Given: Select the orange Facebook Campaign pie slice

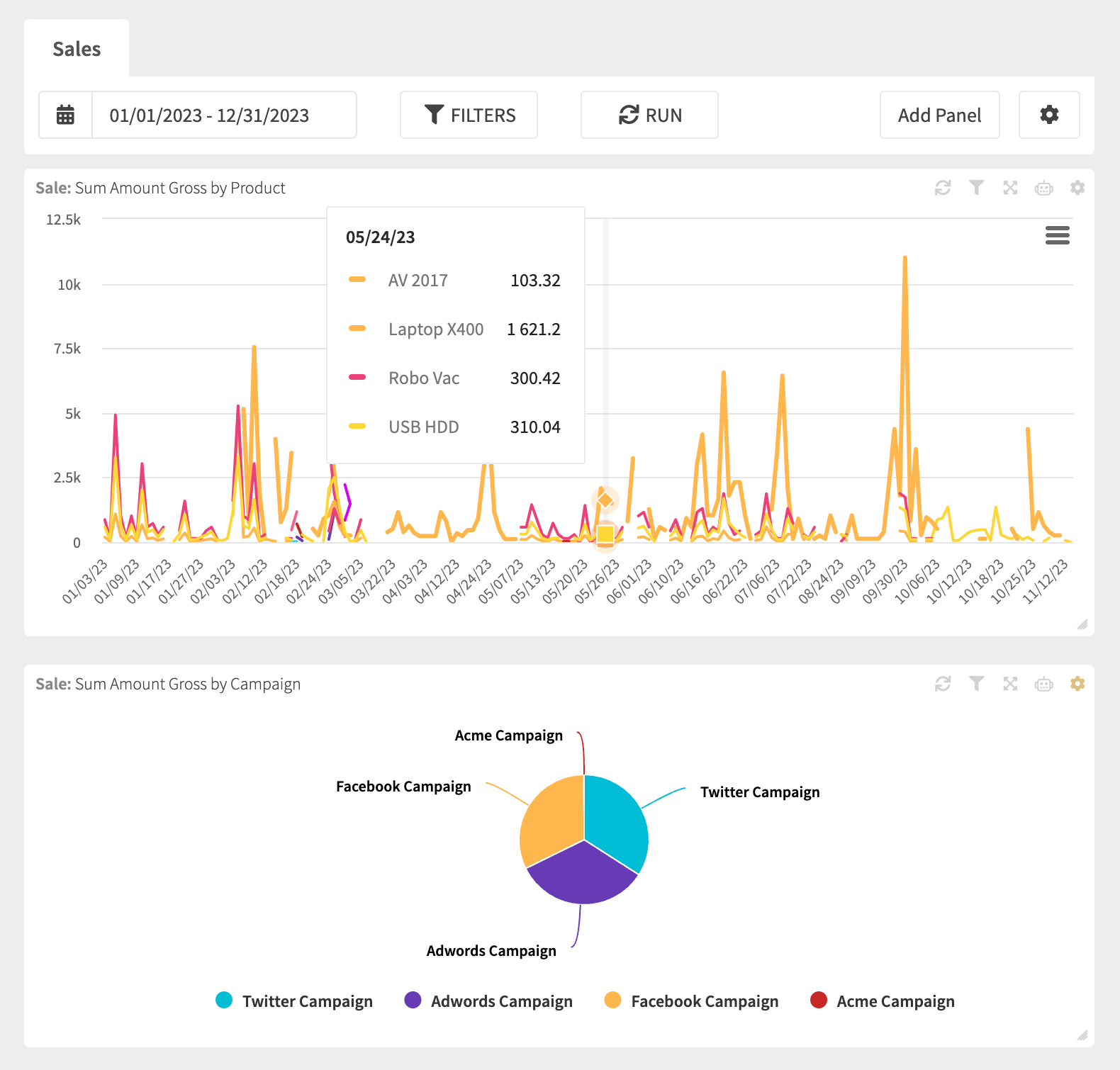Looking at the screenshot, I should 553,818.
